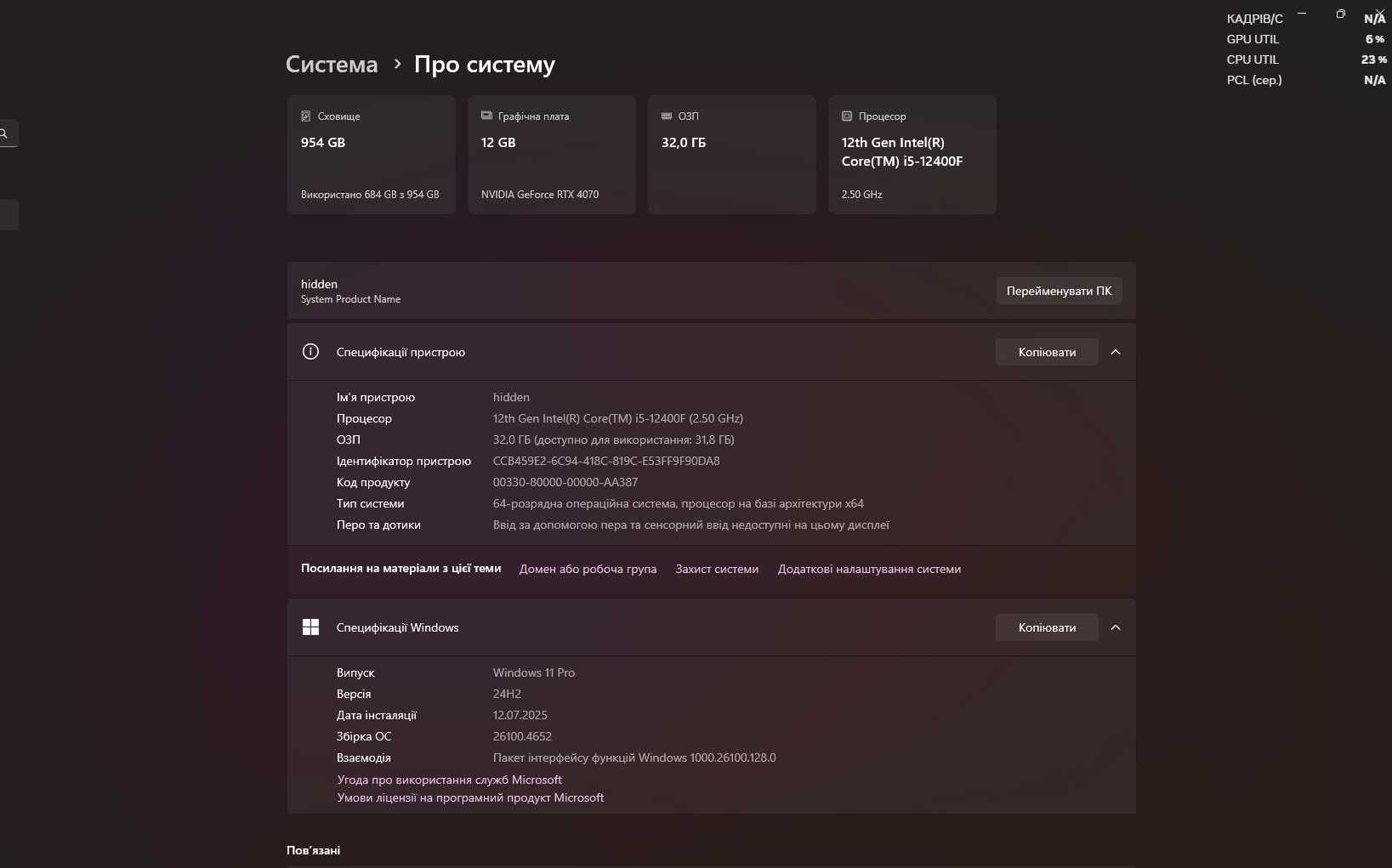Open Угода про використання служб Microsoft
This screenshot has width=1392, height=868.
449,780
